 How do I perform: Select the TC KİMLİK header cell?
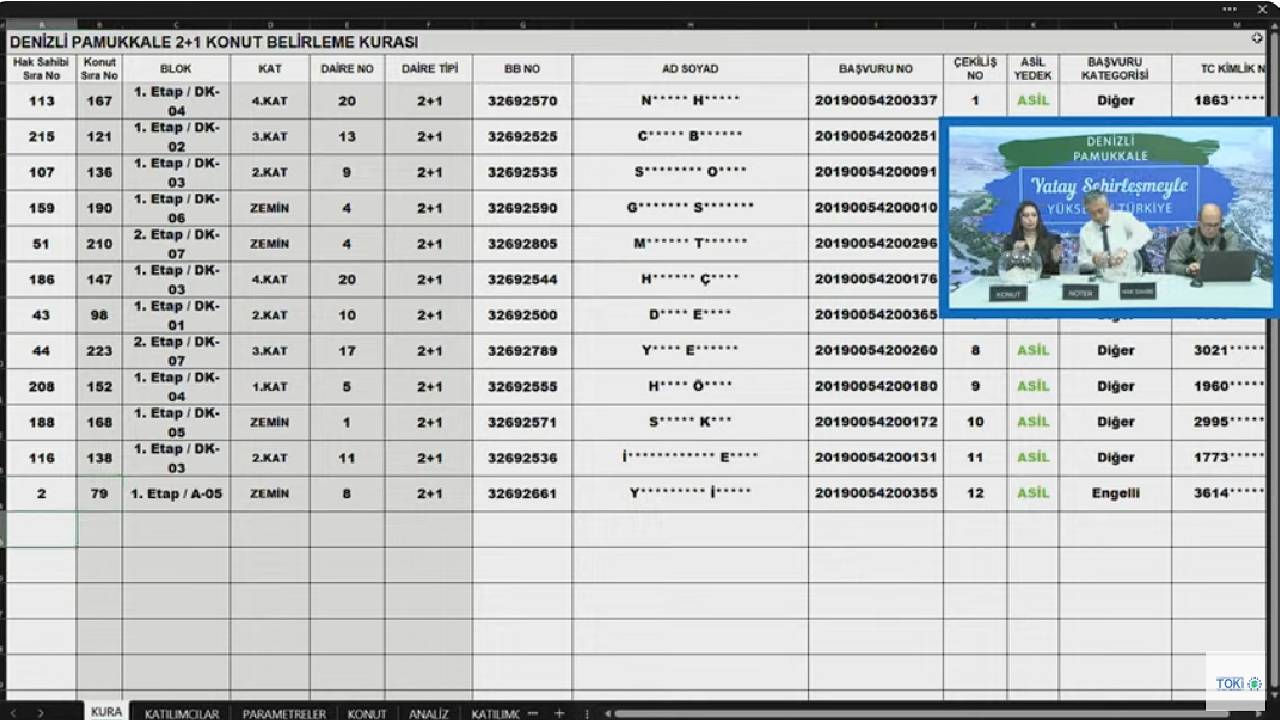[1220, 69]
